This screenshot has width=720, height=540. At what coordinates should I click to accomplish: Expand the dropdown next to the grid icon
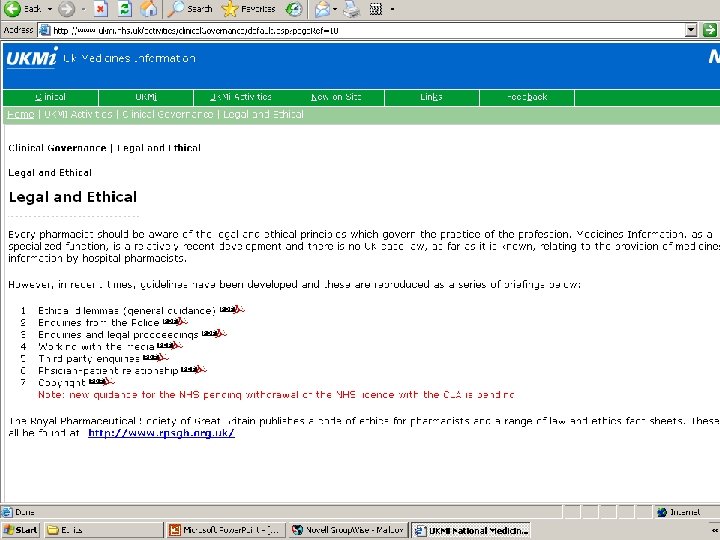pyautogui.click(x=392, y=9)
